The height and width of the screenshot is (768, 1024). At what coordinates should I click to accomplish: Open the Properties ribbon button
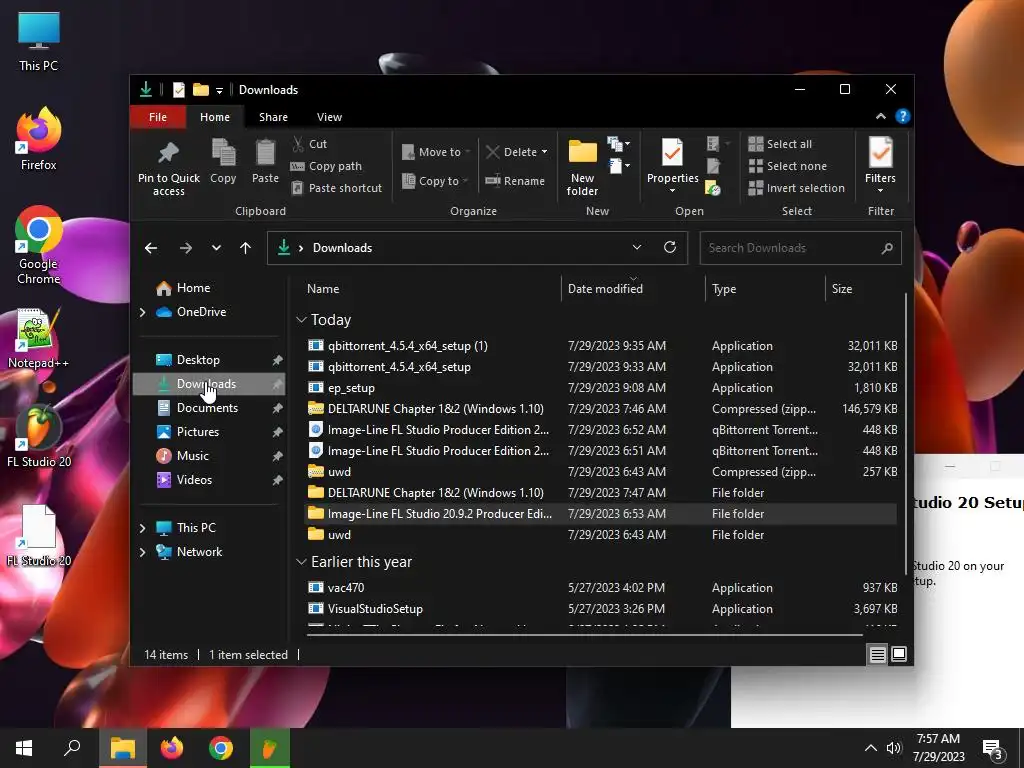click(x=673, y=166)
